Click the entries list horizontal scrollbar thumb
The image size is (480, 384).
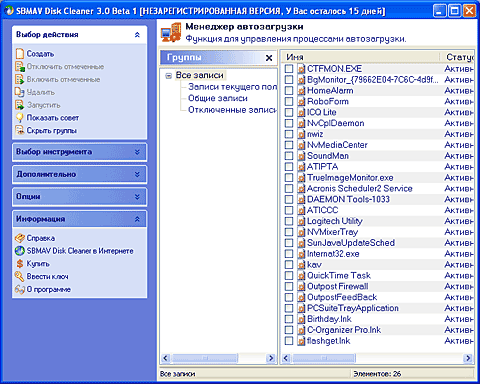click(324, 358)
